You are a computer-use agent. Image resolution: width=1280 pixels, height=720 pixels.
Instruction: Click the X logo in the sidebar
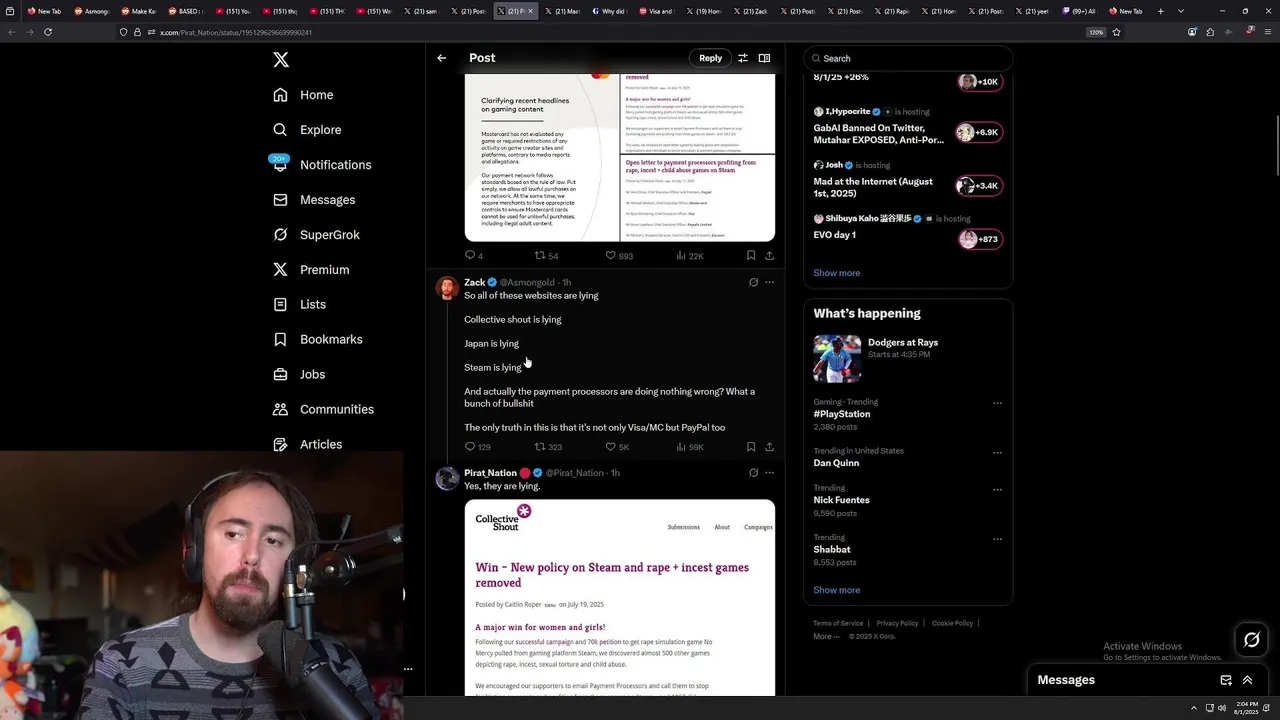(281, 60)
